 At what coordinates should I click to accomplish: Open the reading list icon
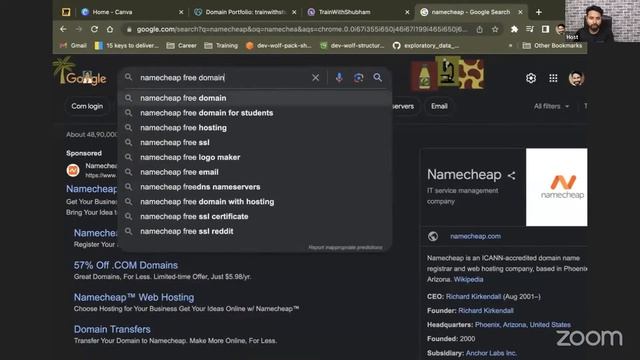click(x=530, y=29)
